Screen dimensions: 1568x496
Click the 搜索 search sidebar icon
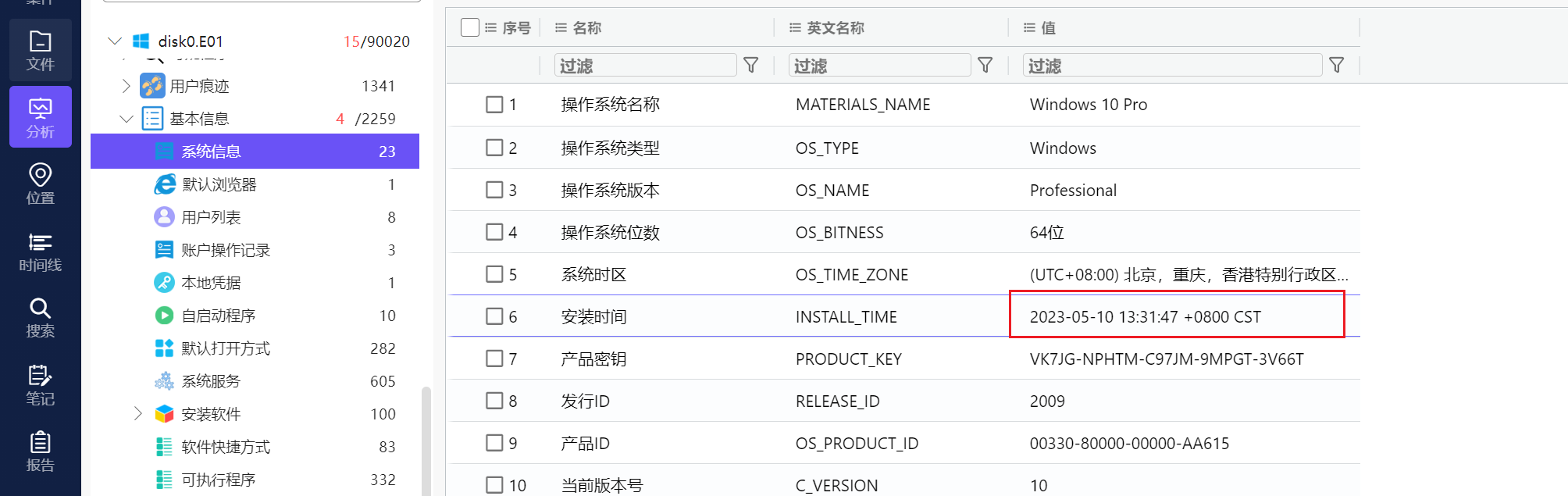[x=40, y=317]
